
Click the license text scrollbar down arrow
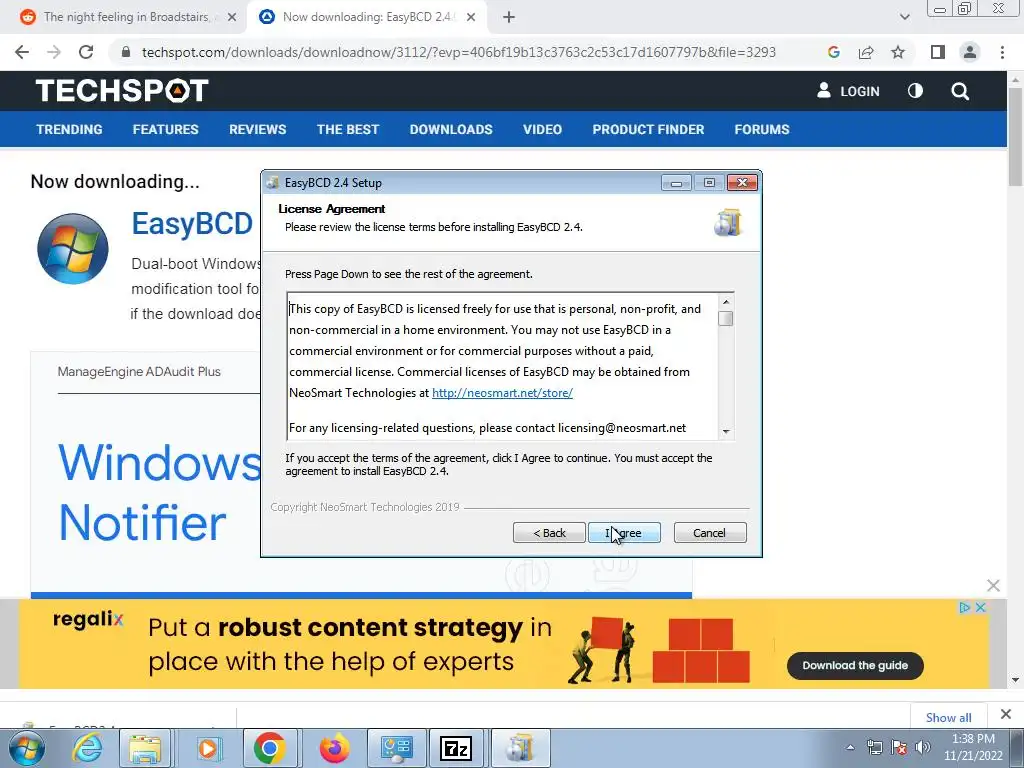[x=726, y=432]
